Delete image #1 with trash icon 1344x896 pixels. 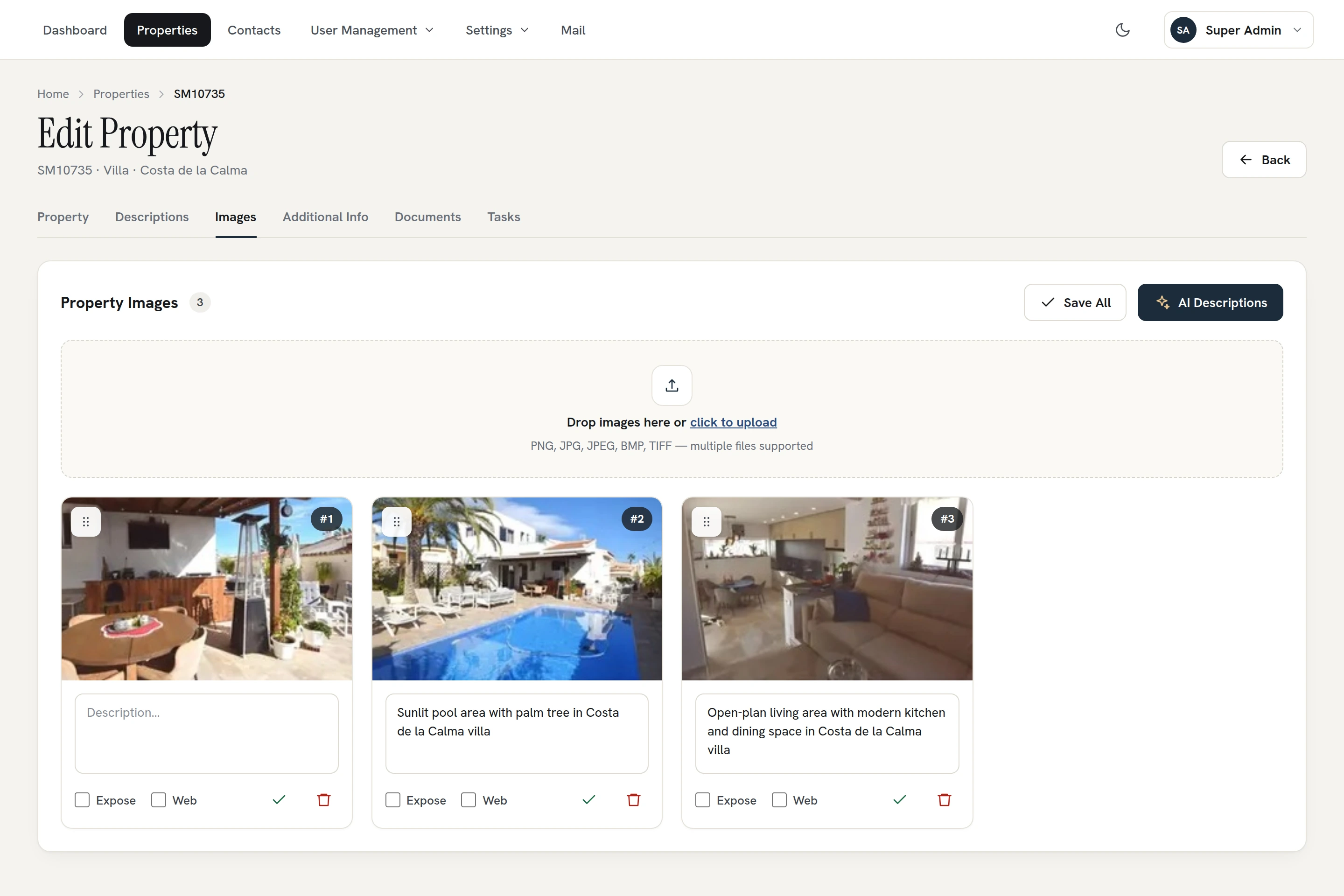pos(324,799)
